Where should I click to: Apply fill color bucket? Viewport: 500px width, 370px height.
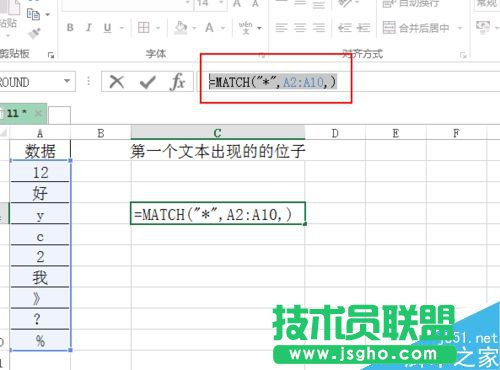click(181, 28)
